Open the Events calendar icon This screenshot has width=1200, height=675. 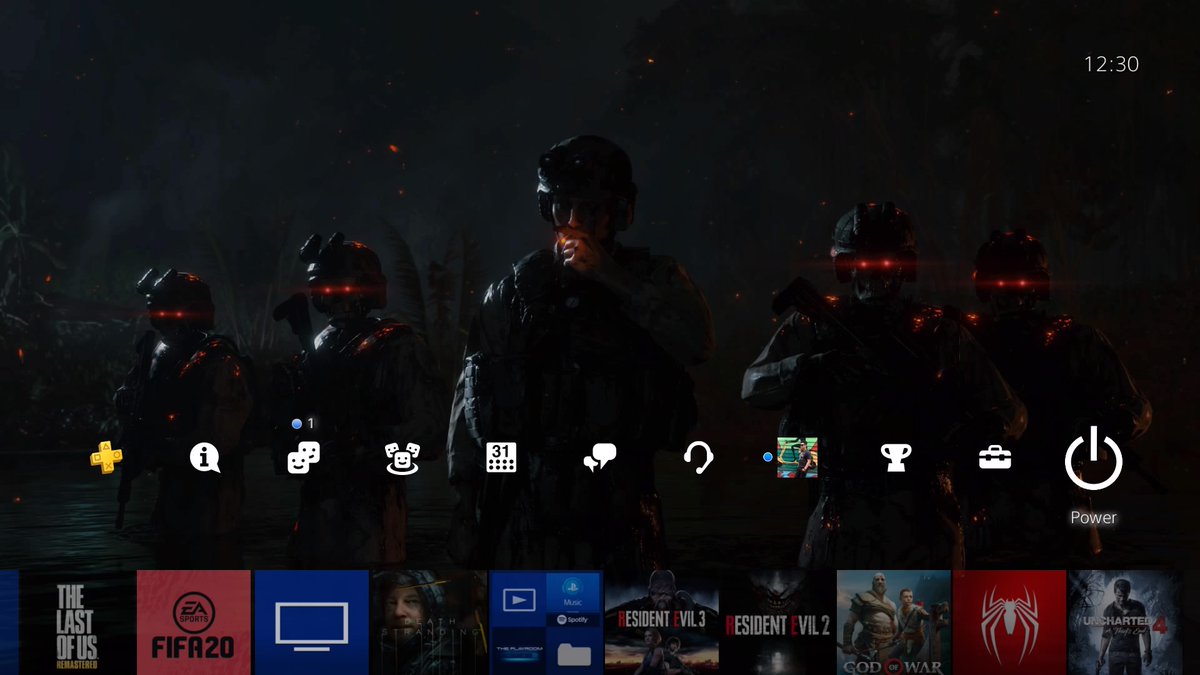click(501, 458)
